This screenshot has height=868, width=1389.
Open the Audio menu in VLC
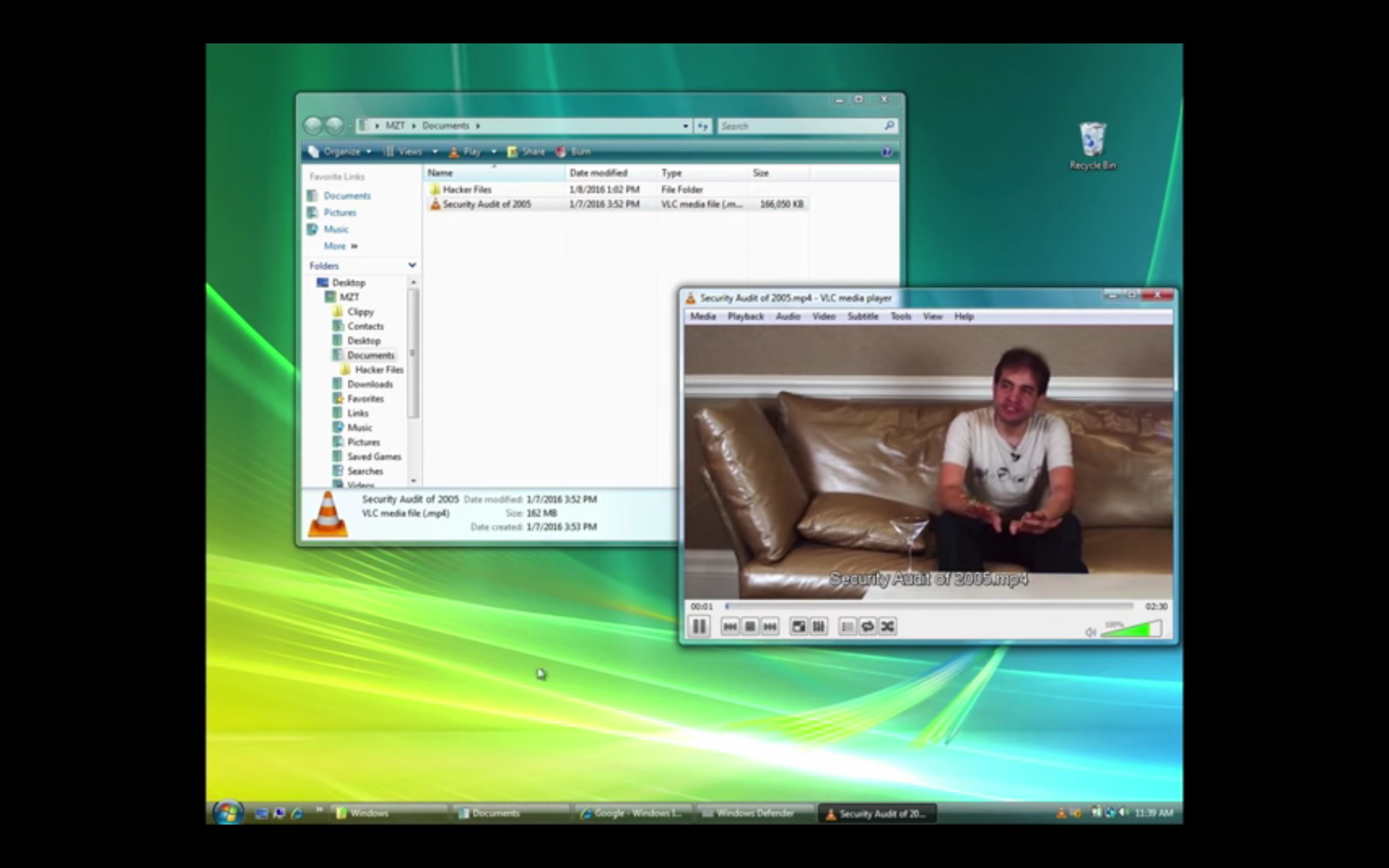[788, 316]
